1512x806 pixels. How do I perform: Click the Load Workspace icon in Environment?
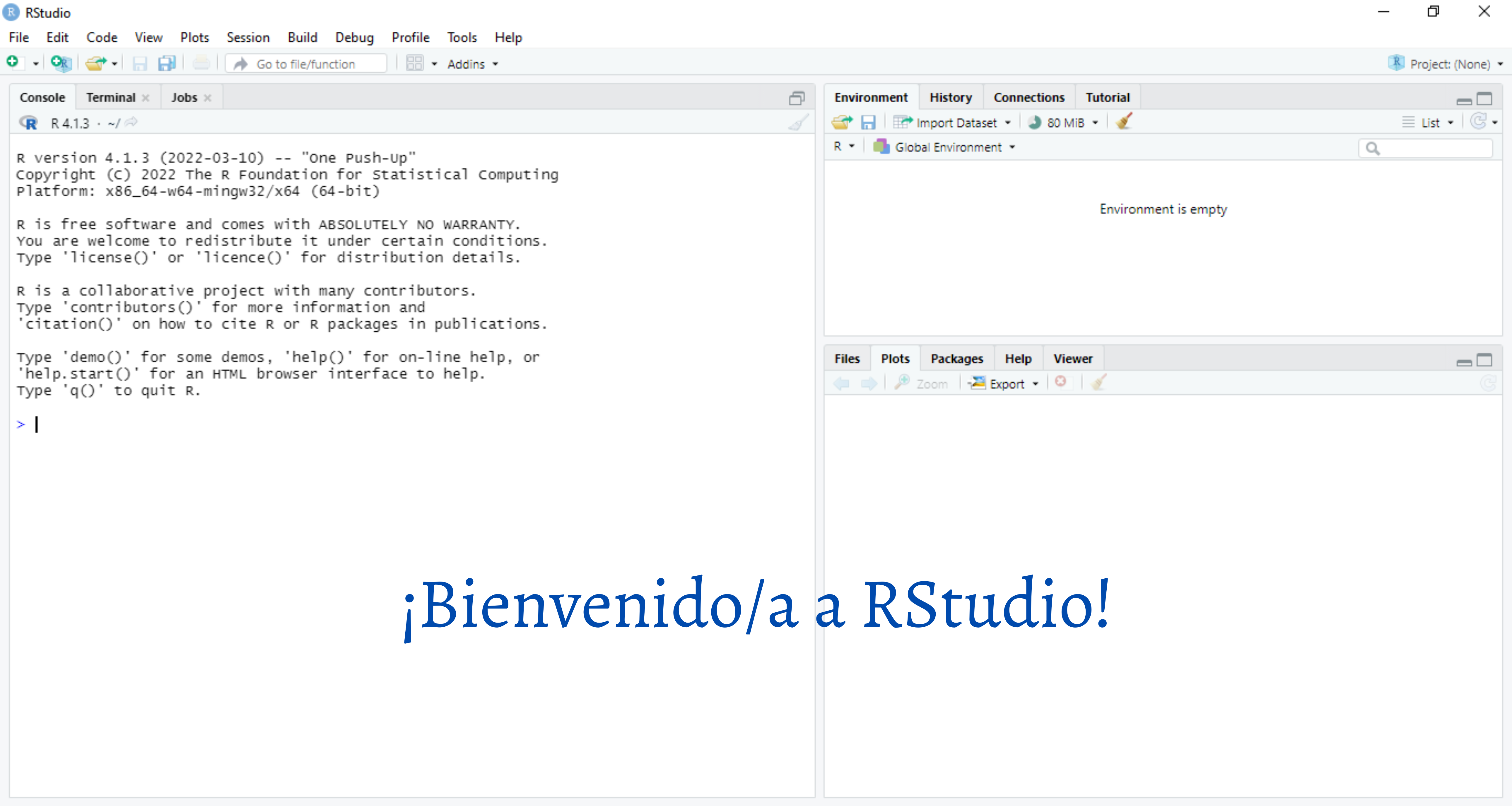pyautogui.click(x=842, y=122)
